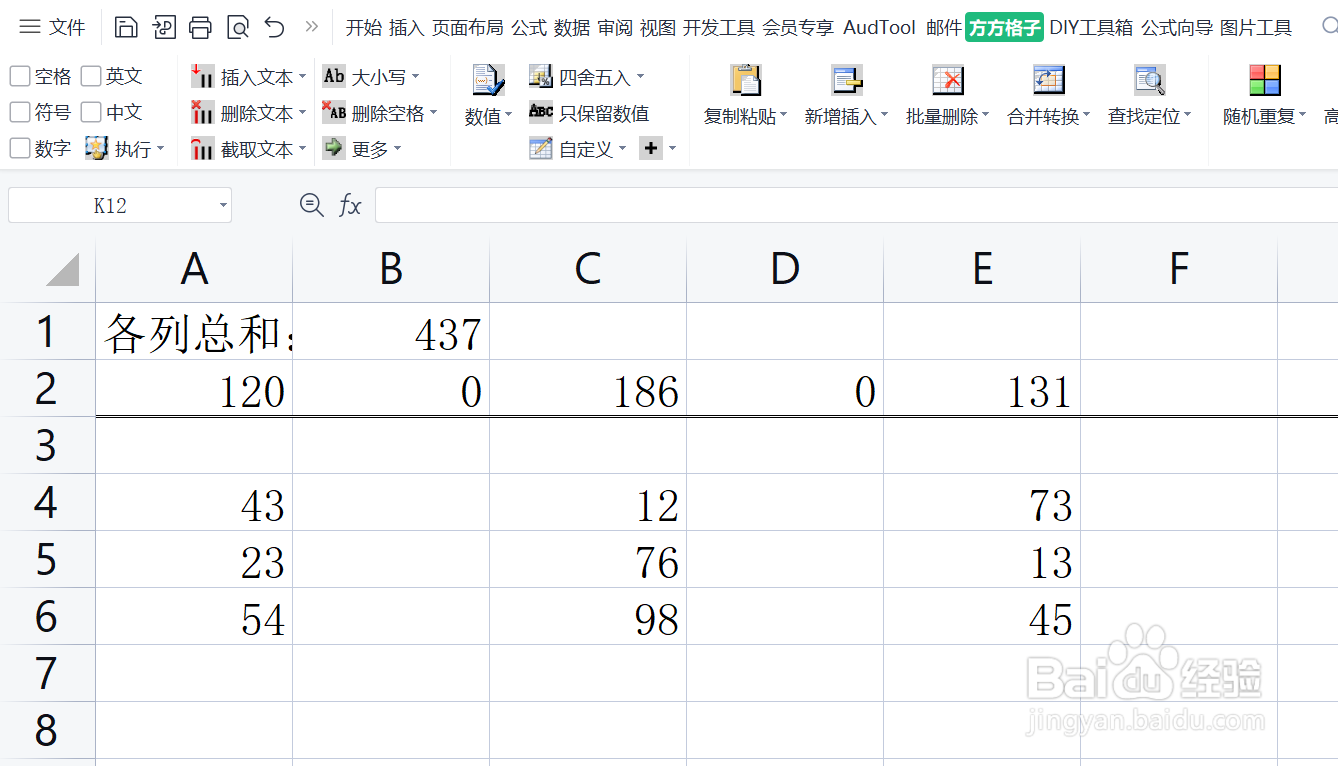This screenshot has height=766, width=1338.
Task: Click the search magnifier icon at top right
Action: click(1330, 27)
